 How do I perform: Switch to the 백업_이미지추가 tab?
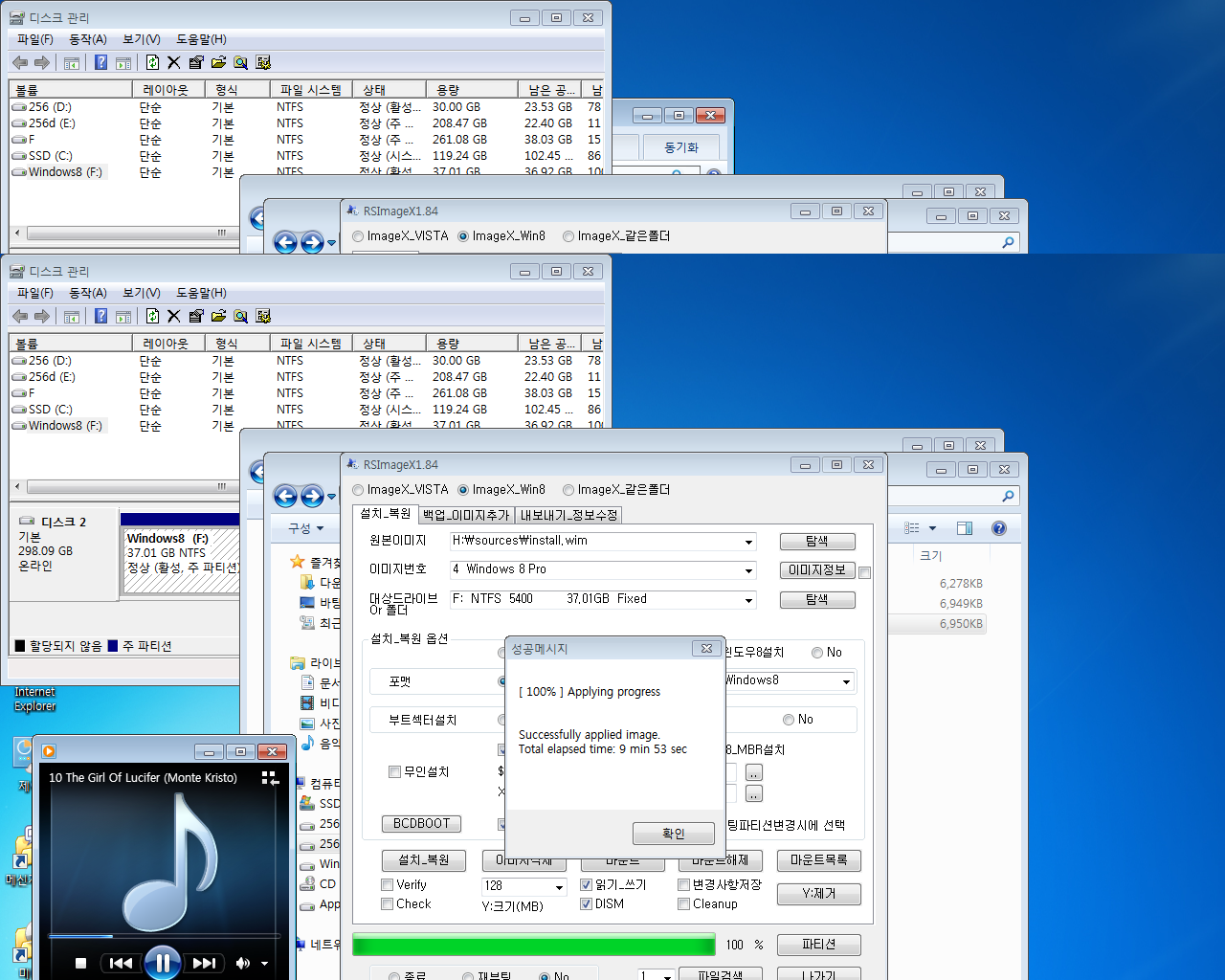pos(466,515)
